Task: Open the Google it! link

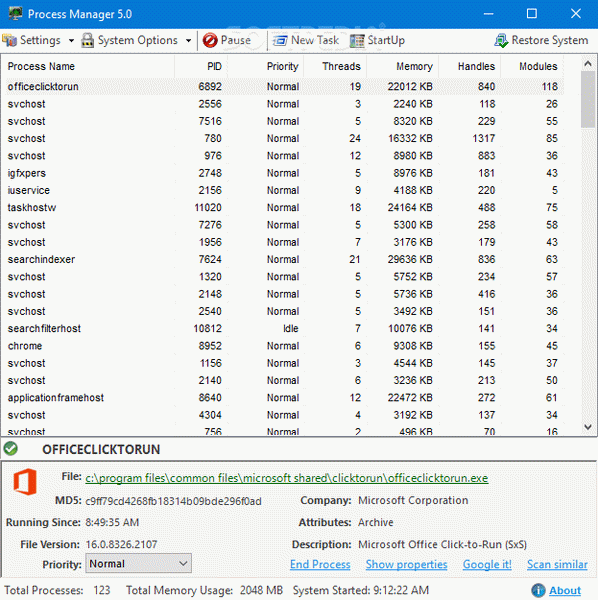Action: coord(487,564)
